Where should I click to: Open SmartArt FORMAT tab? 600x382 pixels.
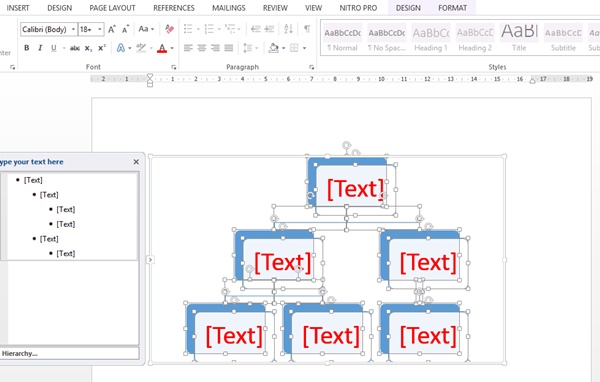tap(453, 8)
